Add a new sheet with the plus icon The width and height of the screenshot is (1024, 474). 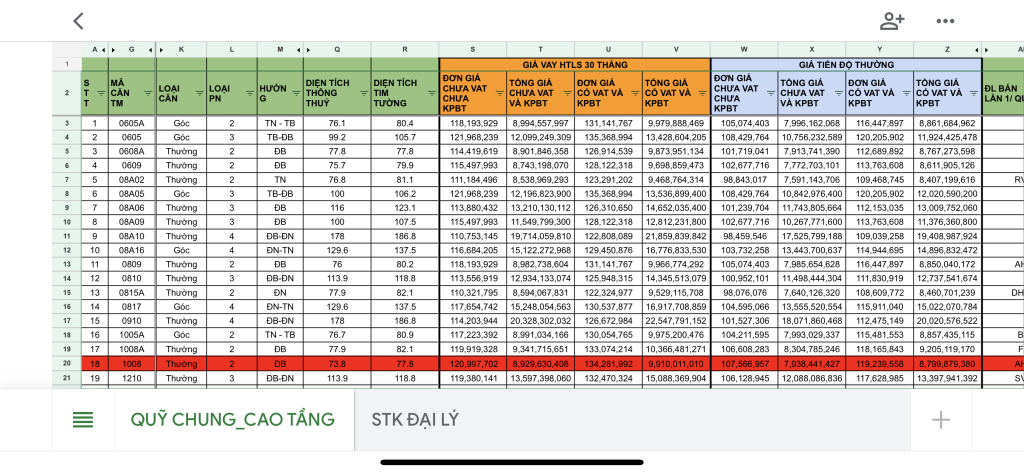tap(940, 420)
